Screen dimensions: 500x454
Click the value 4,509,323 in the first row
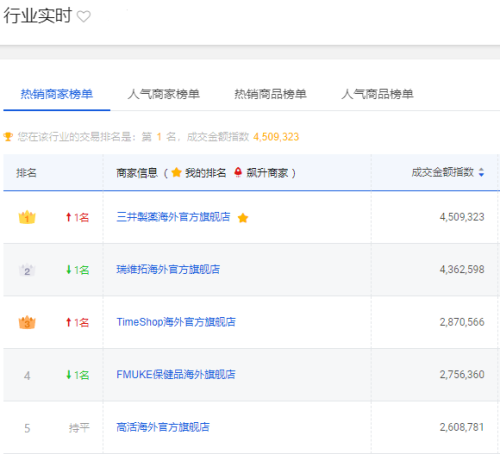pyautogui.click(x=462, y=217)
